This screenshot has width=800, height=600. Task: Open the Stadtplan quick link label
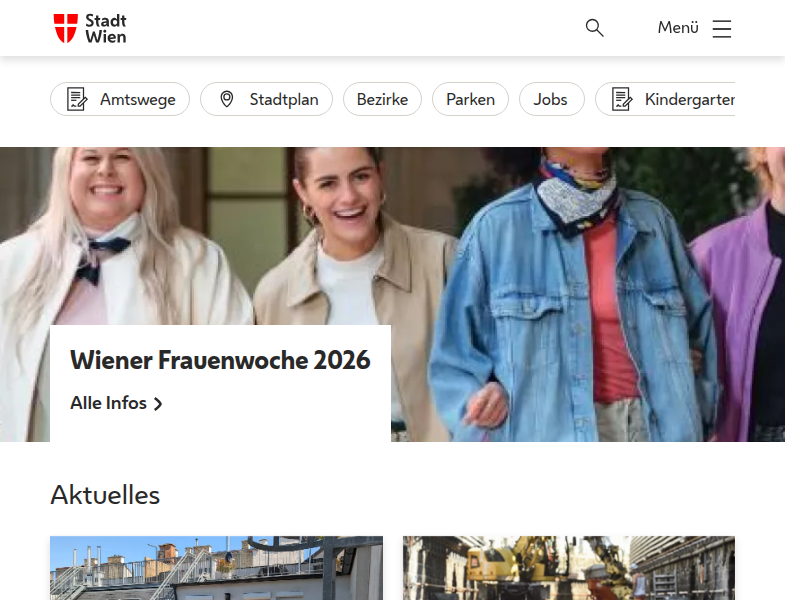(x=284, y=99)
